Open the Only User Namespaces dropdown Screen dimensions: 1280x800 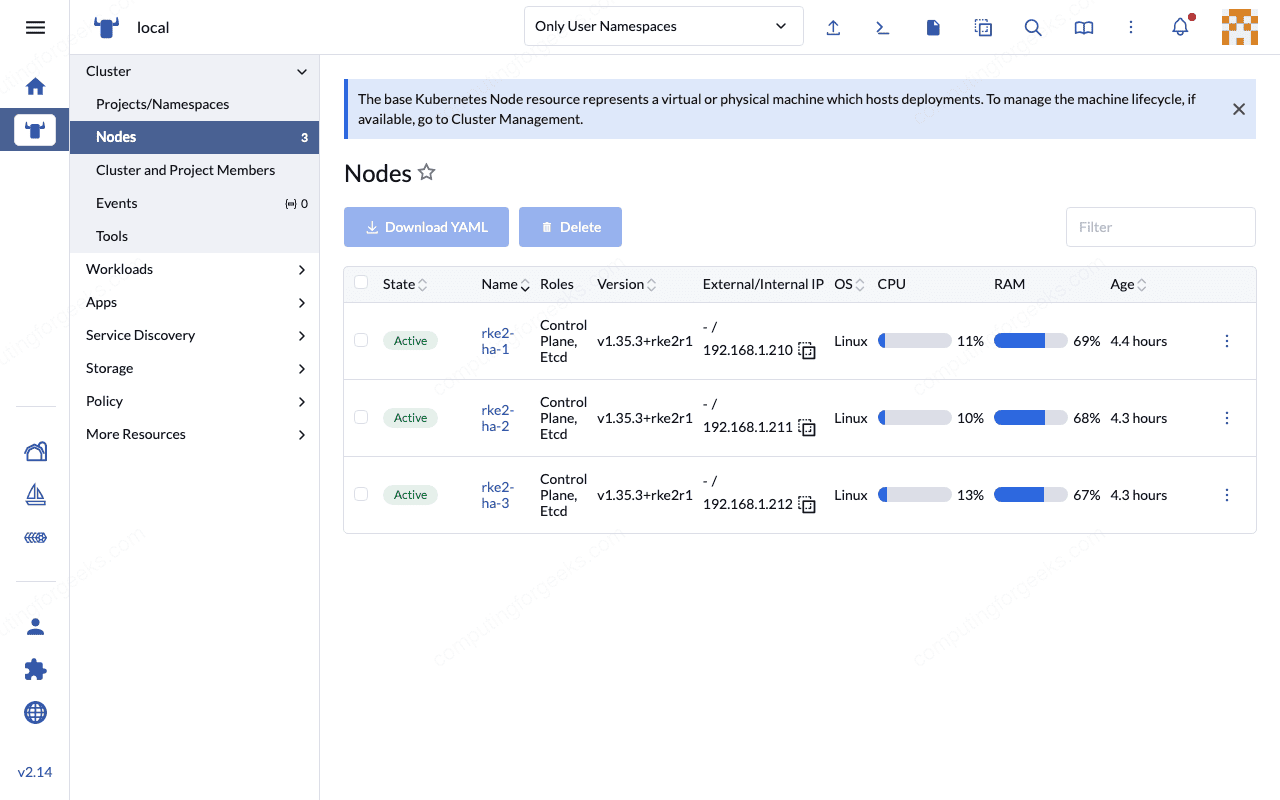663,25
